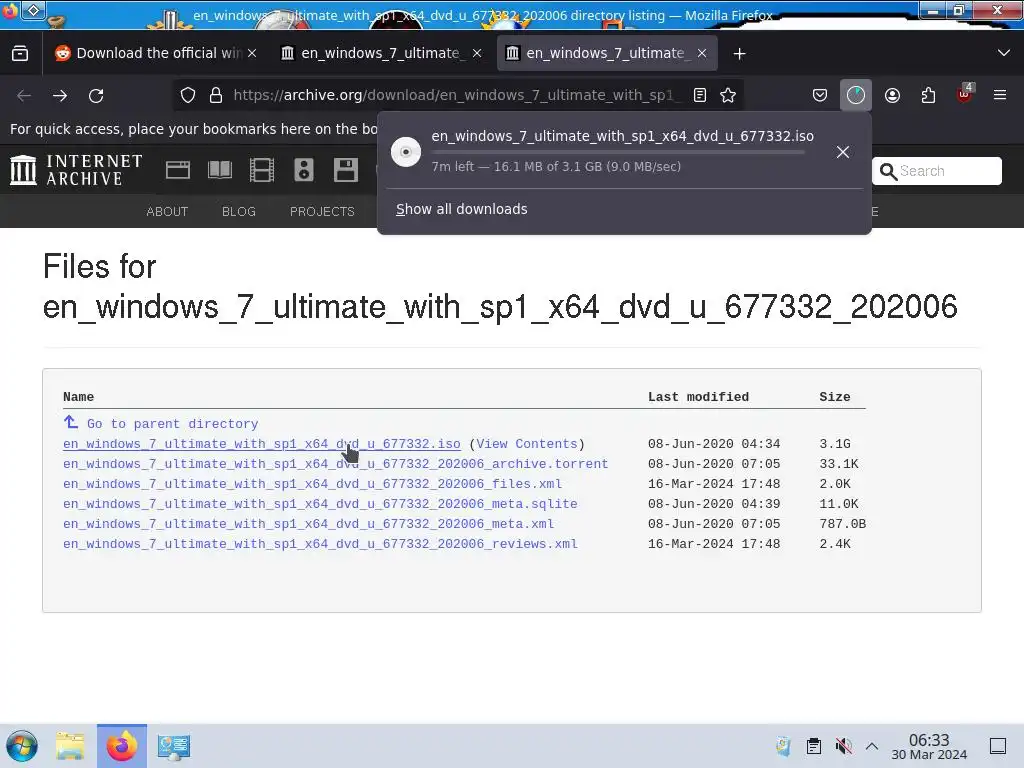Open Internet Archive Video film icon
The height and width of the screenshot is (768, 1024).
click(x=262, y=170)
